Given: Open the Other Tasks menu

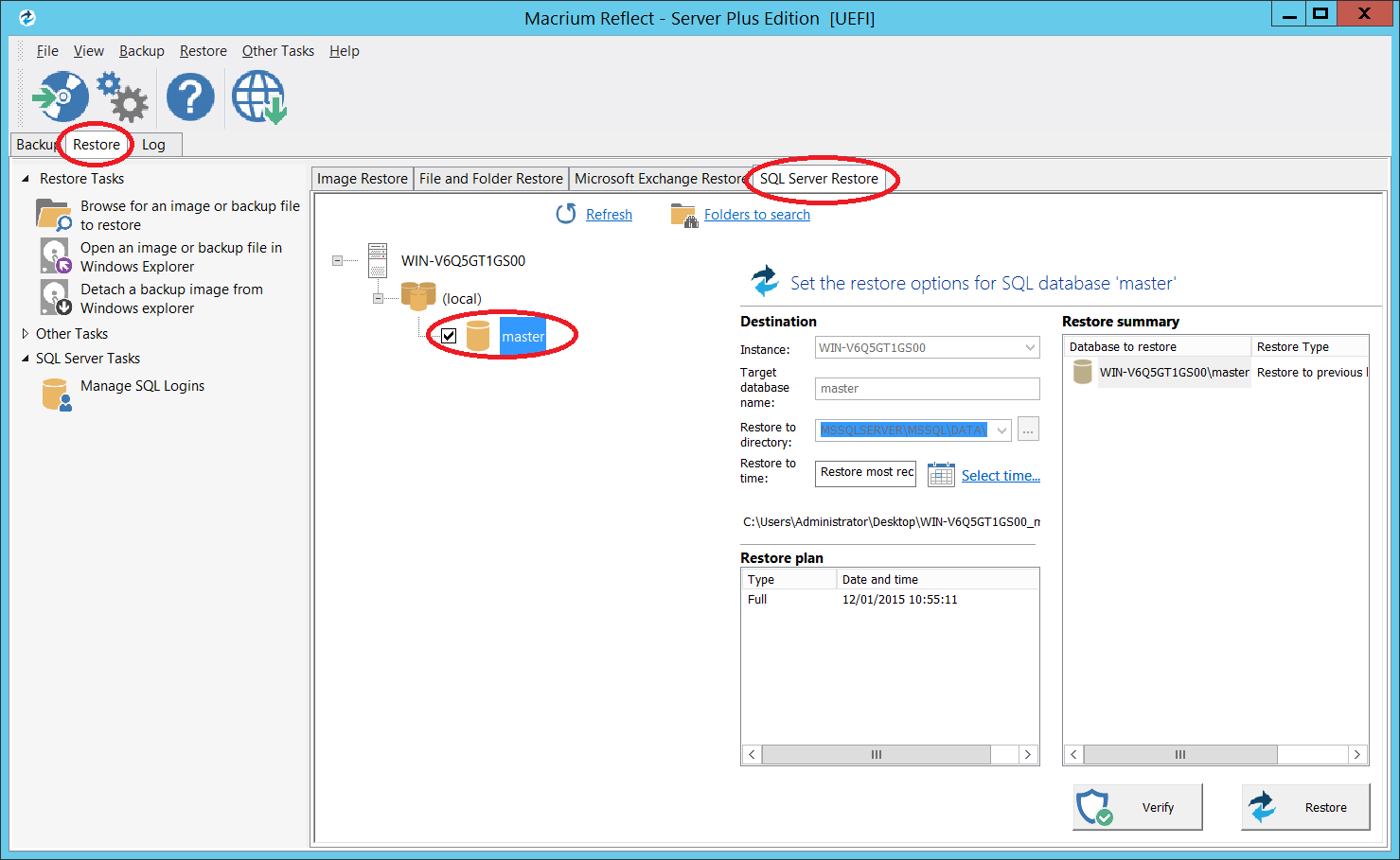Looking at the screenshot, I should point(278,51).
